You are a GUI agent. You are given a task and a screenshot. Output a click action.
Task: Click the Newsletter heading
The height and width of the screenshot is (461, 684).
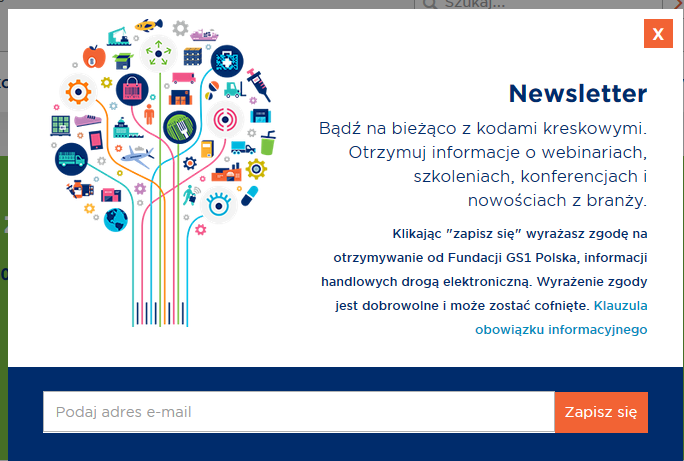click(577, 94)
